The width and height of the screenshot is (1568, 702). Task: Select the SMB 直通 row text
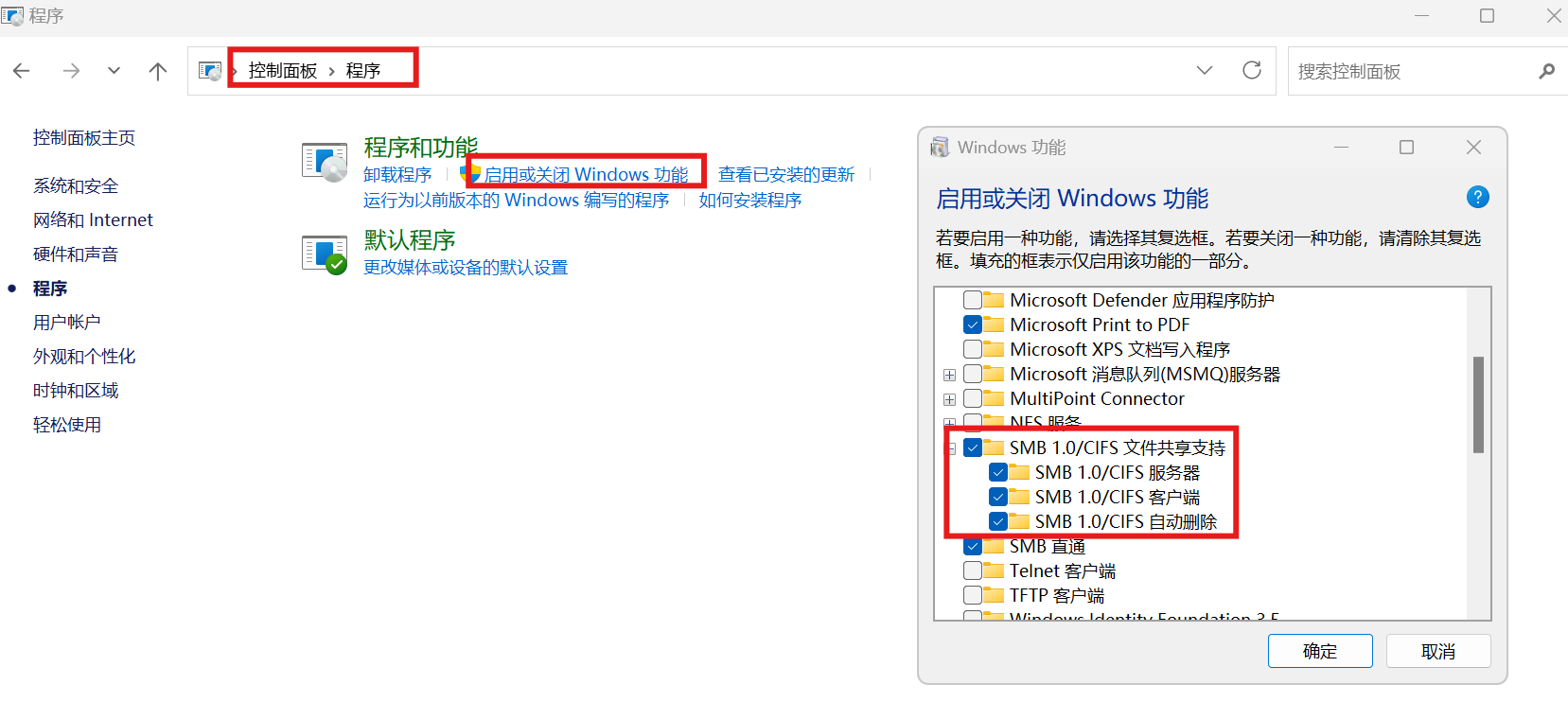coord(1048,547)
